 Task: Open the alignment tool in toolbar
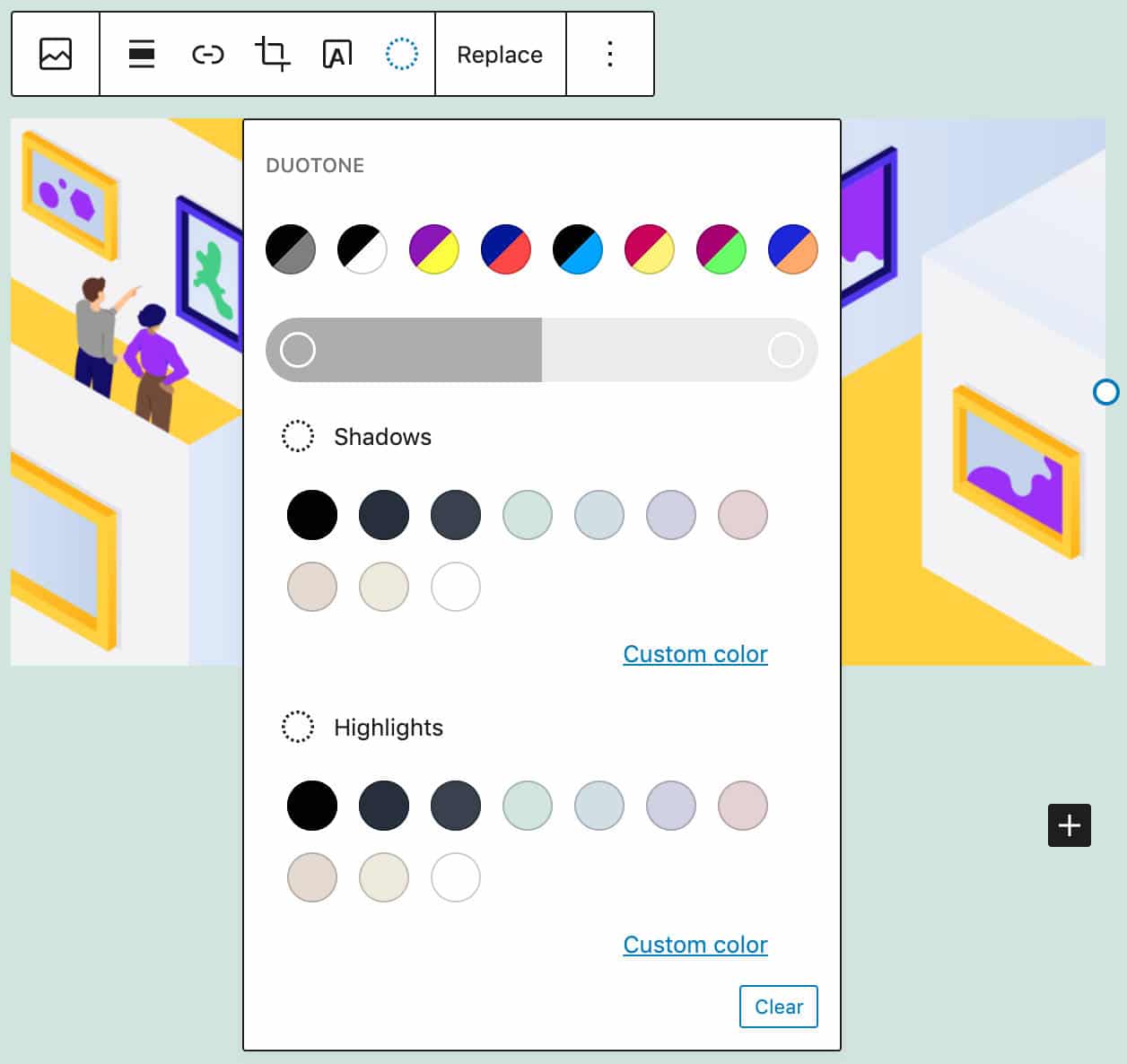pos(142,54)
